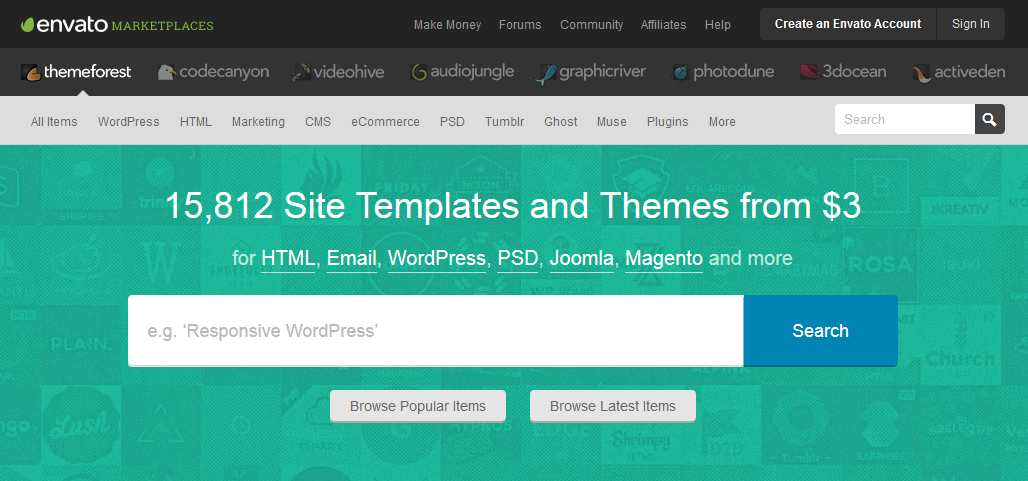The image size is (1028, 481).
Task: Focus the large 'Responsive WordPress' search box
Action: (435, 330)
